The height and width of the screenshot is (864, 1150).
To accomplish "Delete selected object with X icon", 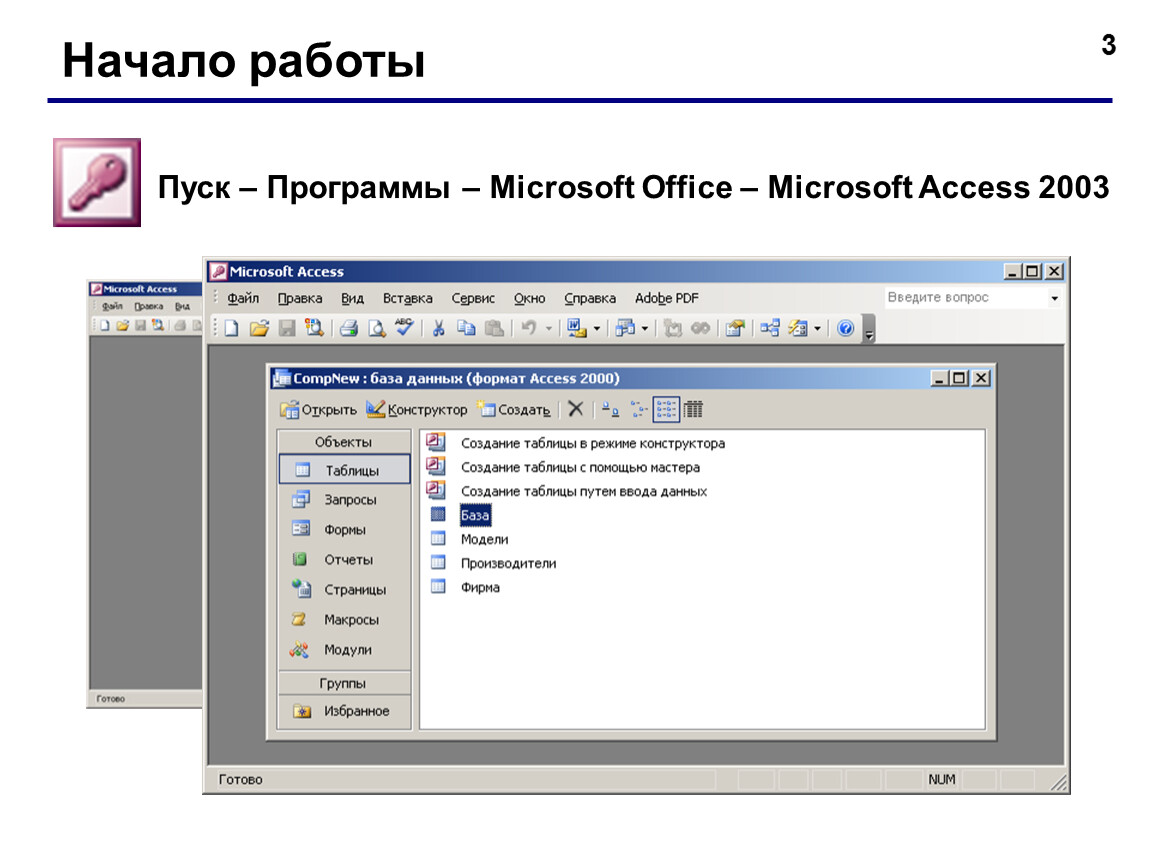I will pos(576,409).
